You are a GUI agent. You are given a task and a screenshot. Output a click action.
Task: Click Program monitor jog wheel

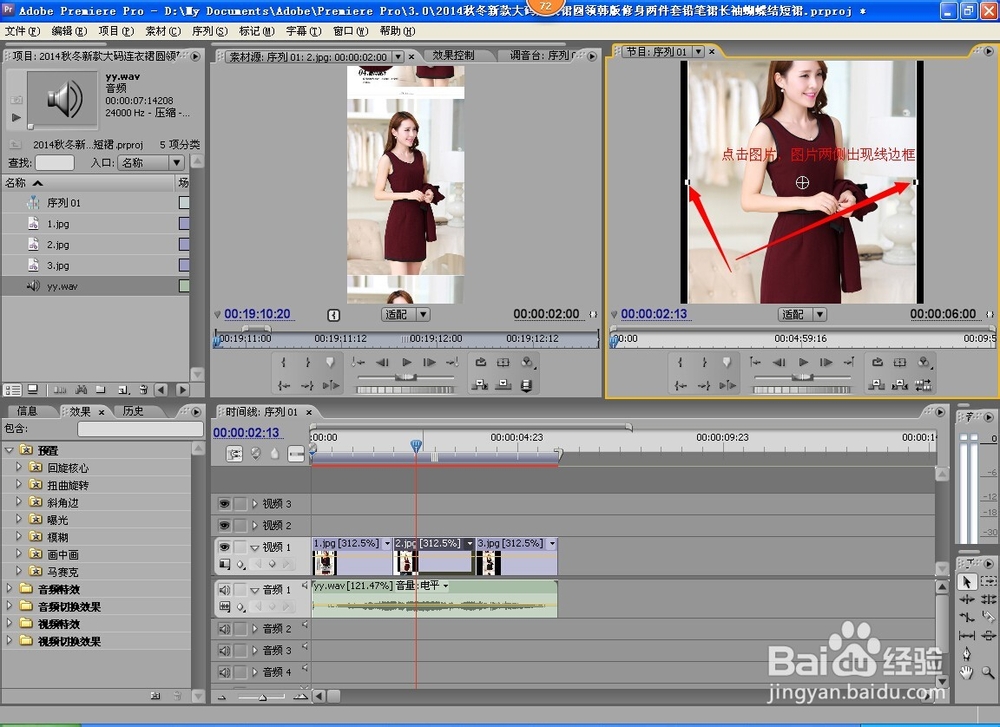(x=802, y=390)
